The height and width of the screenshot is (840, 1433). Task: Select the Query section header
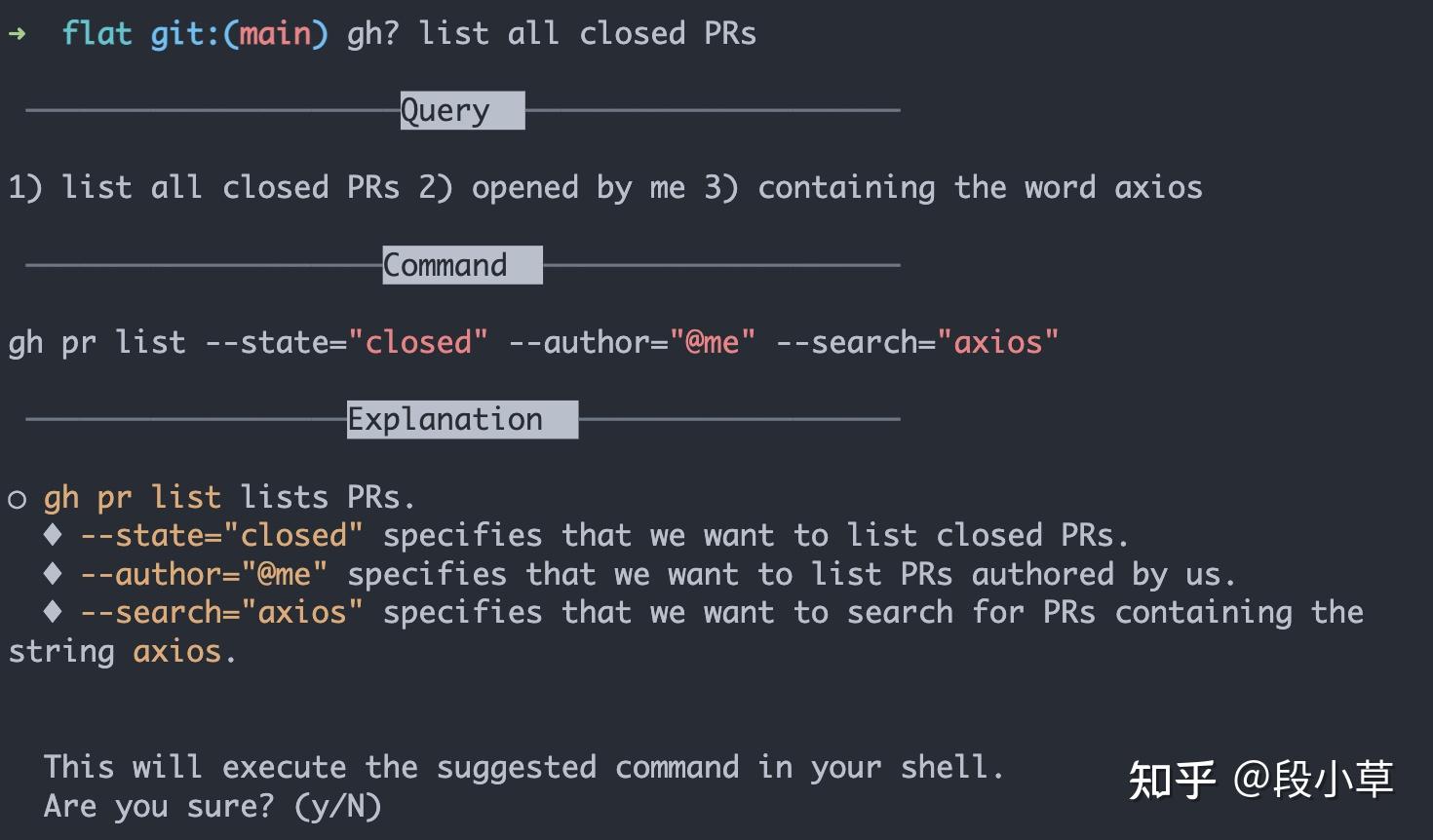(x=462, y=110)
